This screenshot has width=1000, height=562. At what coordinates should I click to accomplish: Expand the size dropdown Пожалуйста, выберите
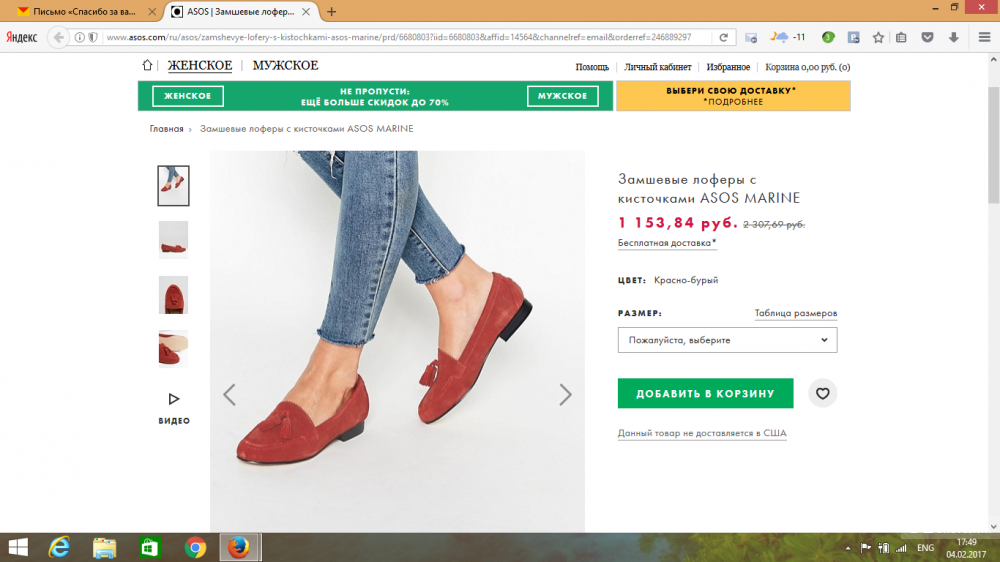(x=727, y=340)
